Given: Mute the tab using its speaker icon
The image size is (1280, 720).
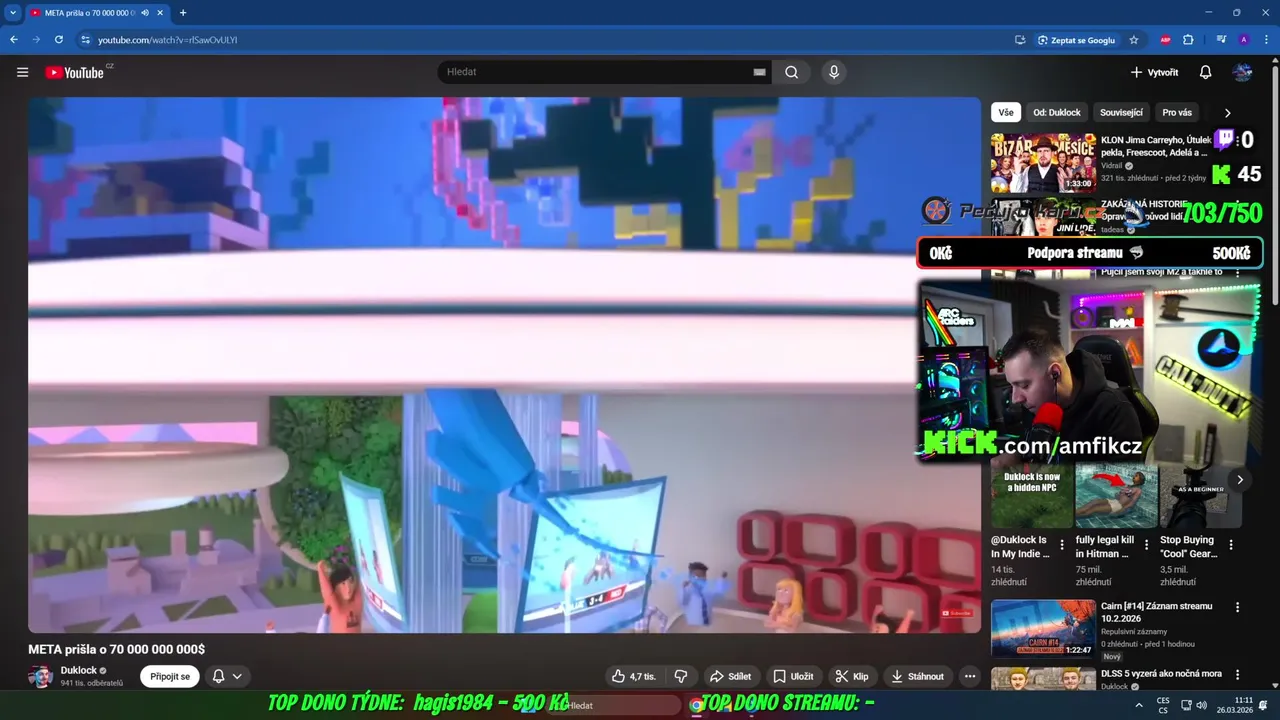Looking at the screenshot, I should [145, 13].
